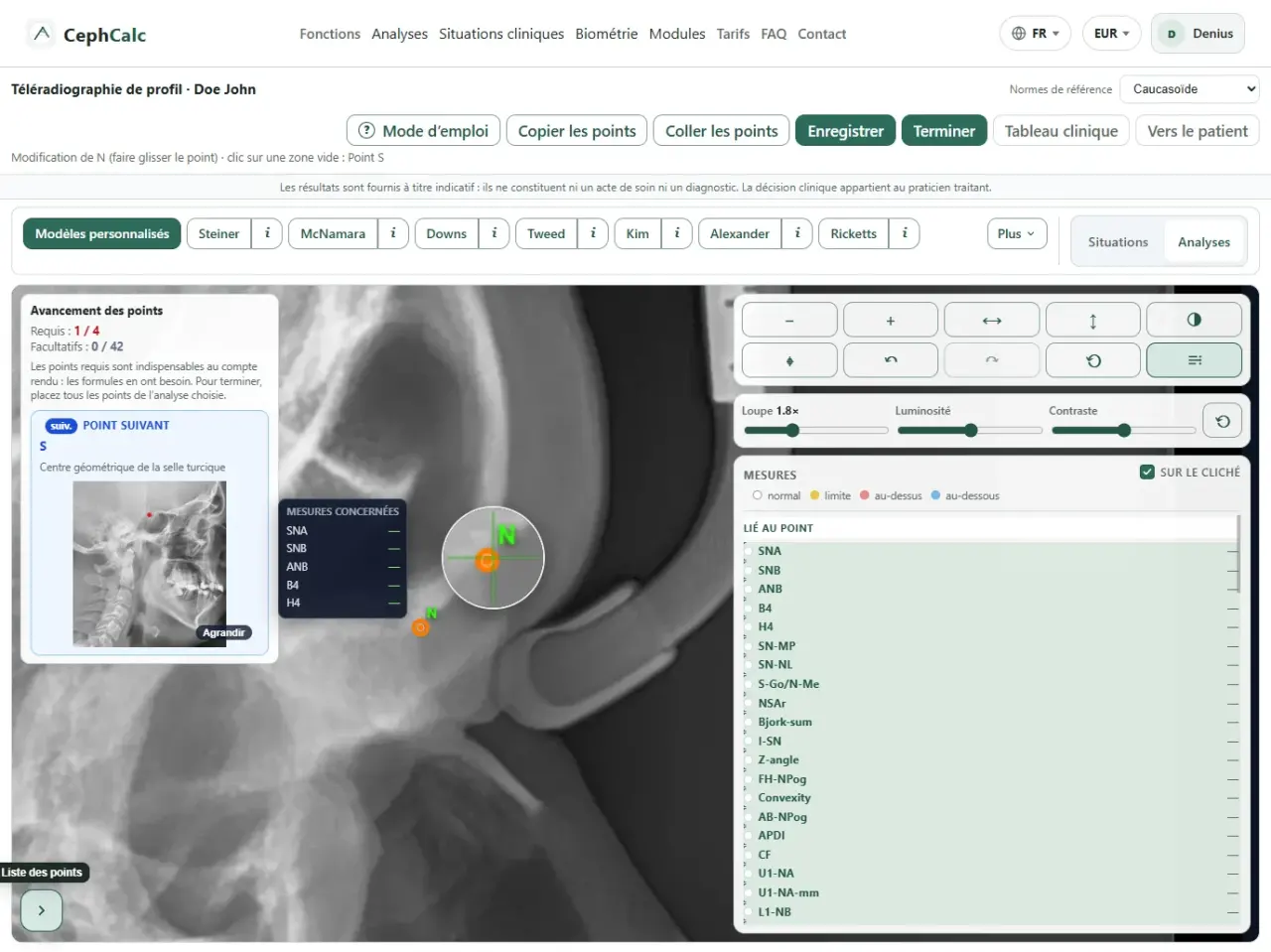This screenshot has width=1271, height=952.
Task: Enlarge the sella turcica reference thumbnail
Action: coord(223,632)
